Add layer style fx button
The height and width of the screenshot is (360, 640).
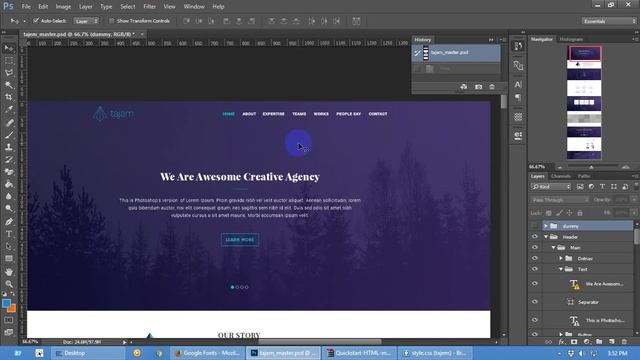point(561,342)
